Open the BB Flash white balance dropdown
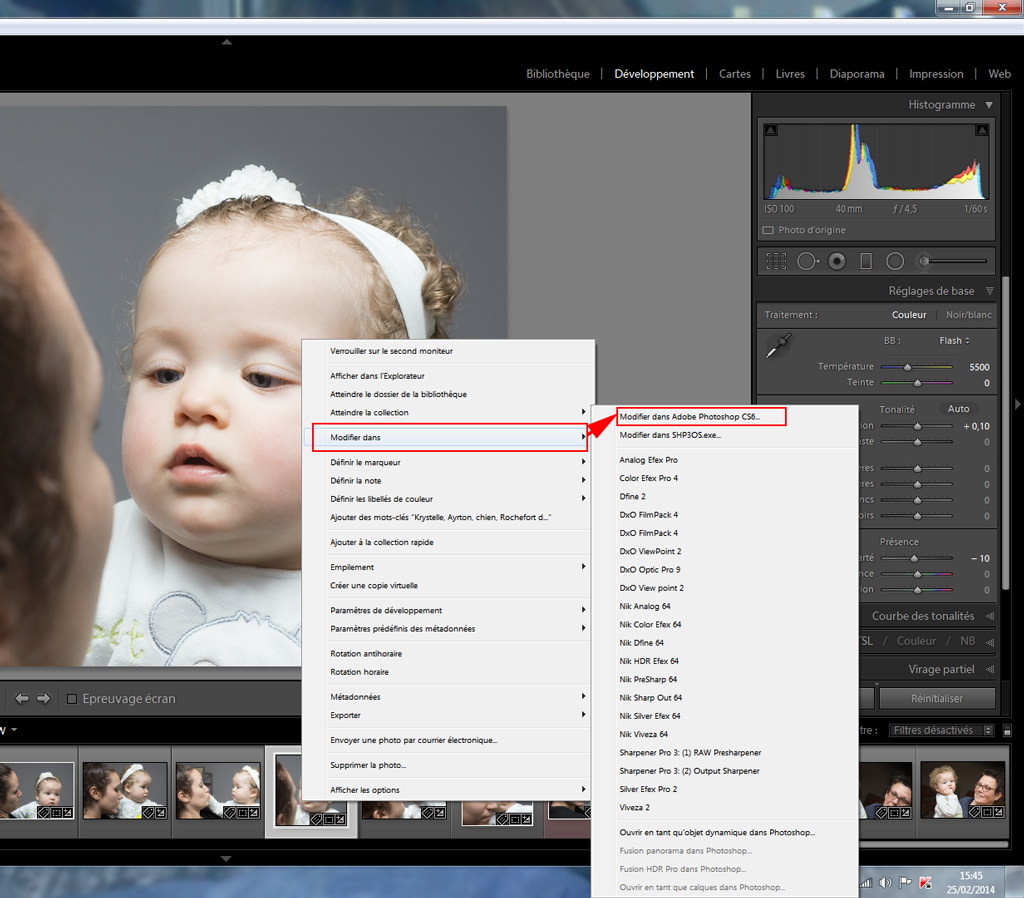The height and width of the screenshot is (898, 1024). pos(955,340)
